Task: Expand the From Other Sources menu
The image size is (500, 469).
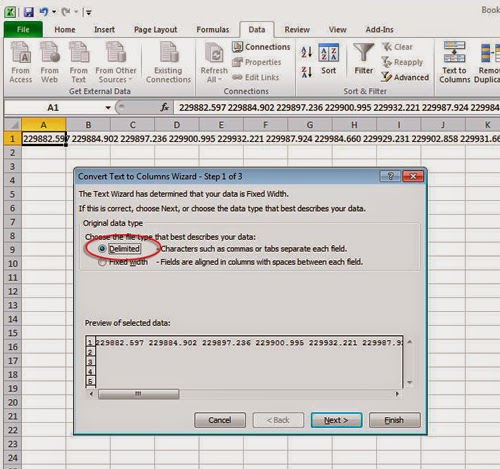Action: click(x=116, y=62)
